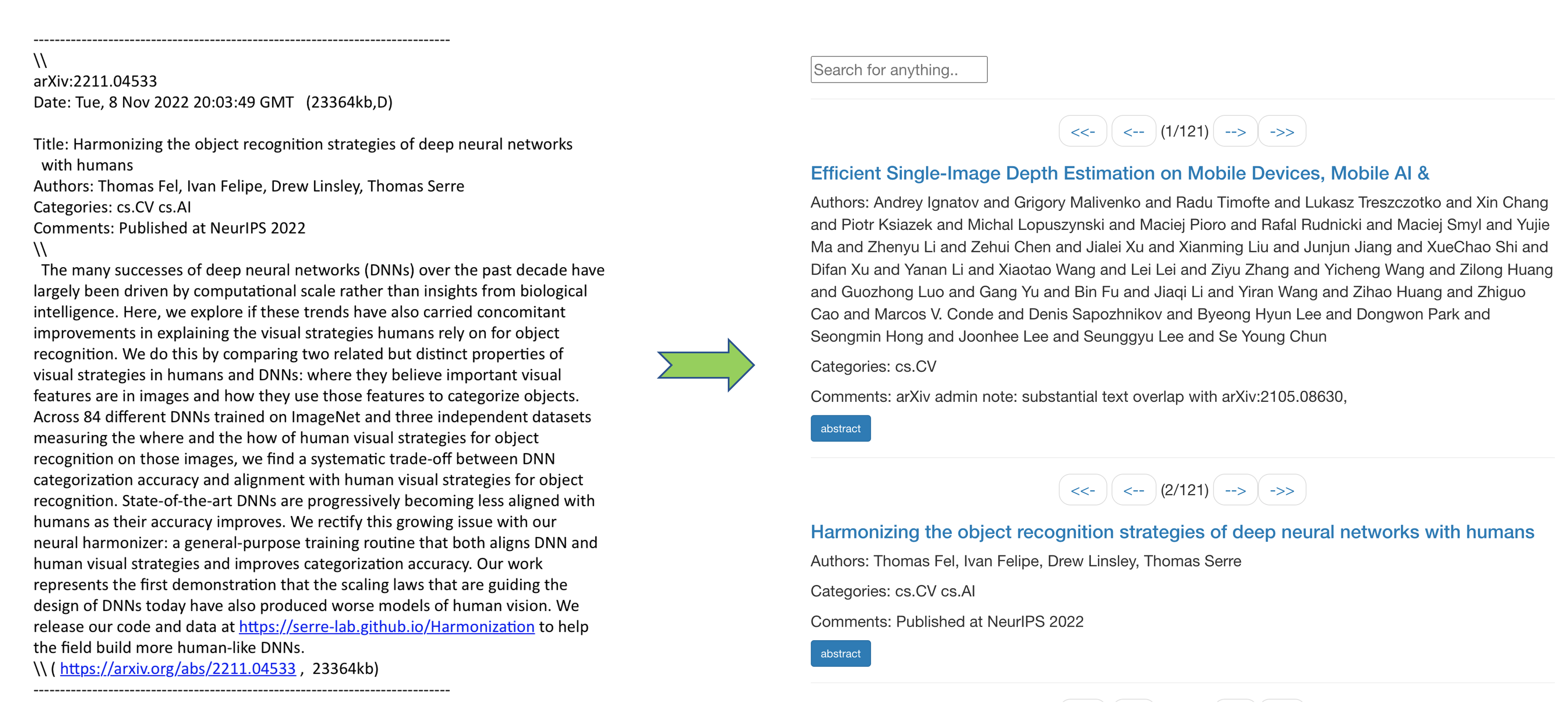Open the Harmonizing object recognition strategies title link

(x=1172, y=532)
